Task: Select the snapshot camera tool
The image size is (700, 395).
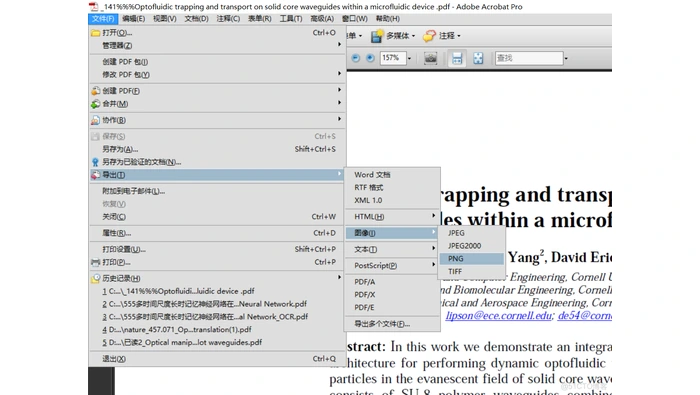Action: (x=430, y=58)
